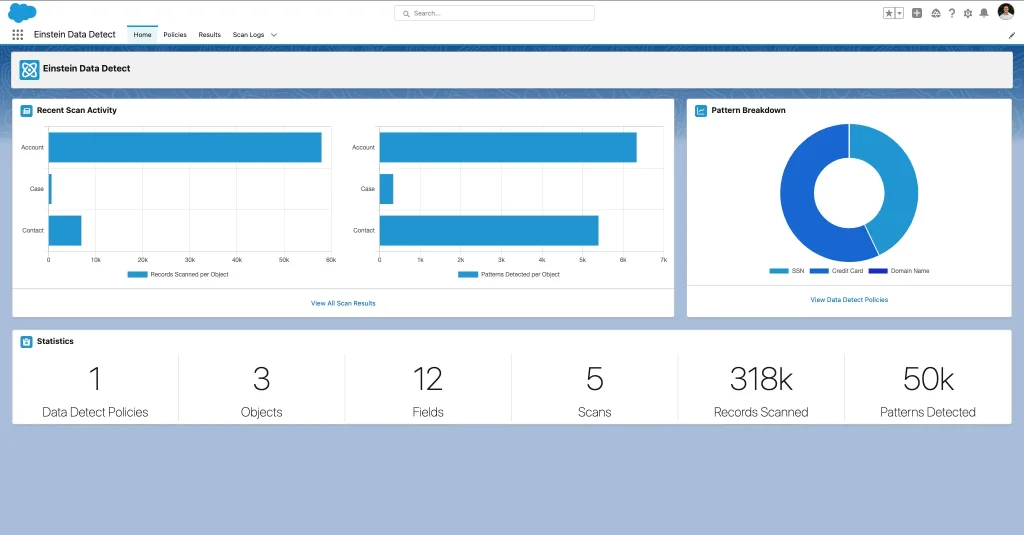Viewport: 1024px width, 535px height.
Task: Switch to the Home tab
Action: (x=142, y=35)
